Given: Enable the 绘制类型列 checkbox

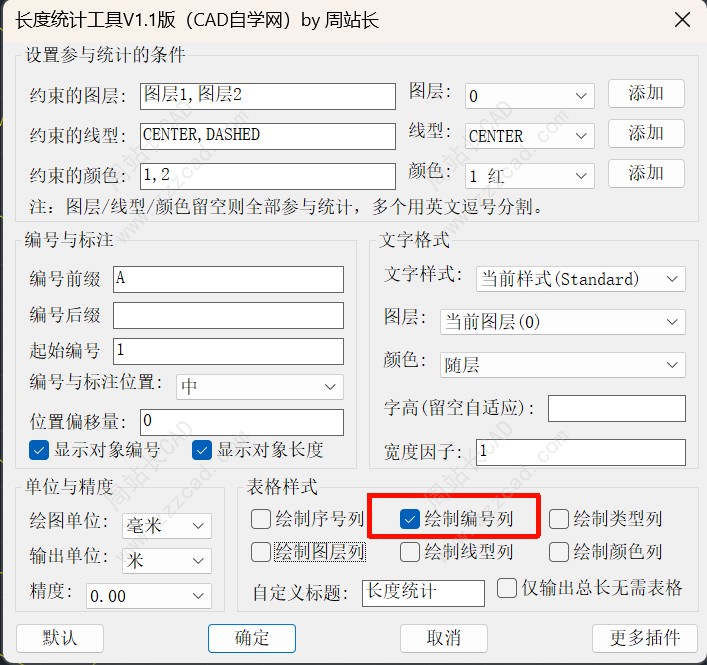Looking at the screenshot, I should (559, 519).
